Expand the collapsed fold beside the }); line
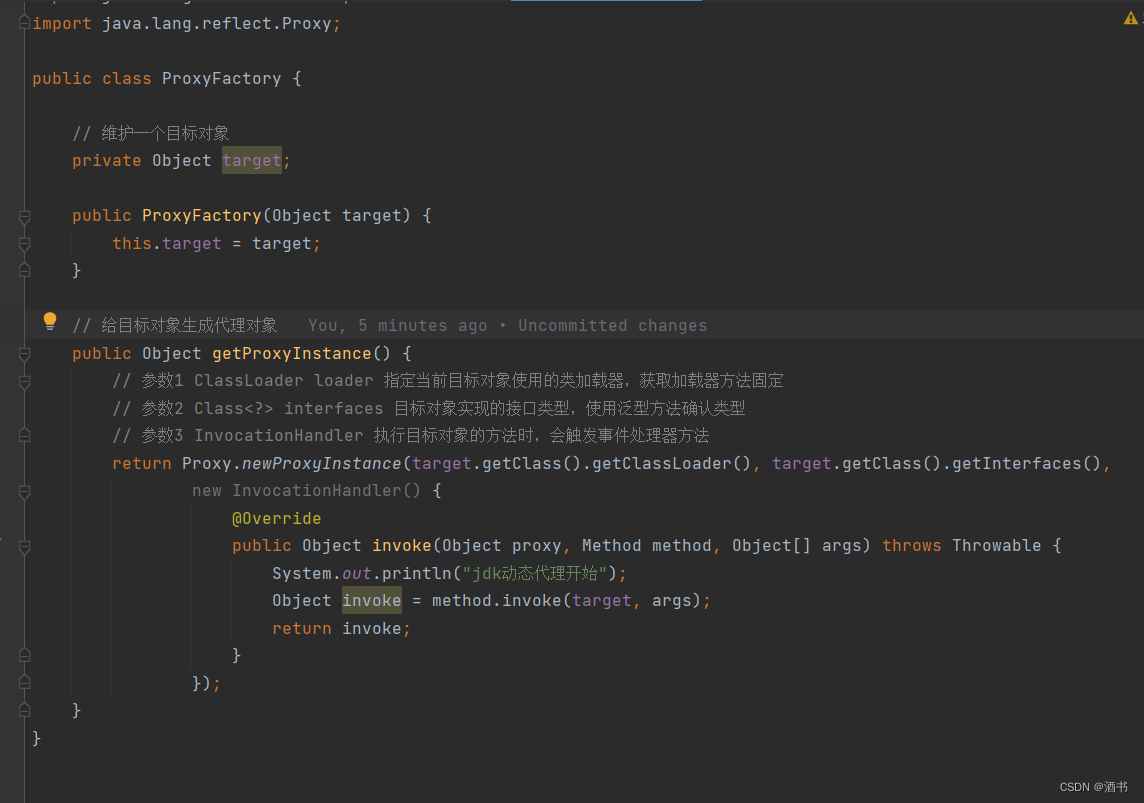1144x803 pixels. click(22, 683)
